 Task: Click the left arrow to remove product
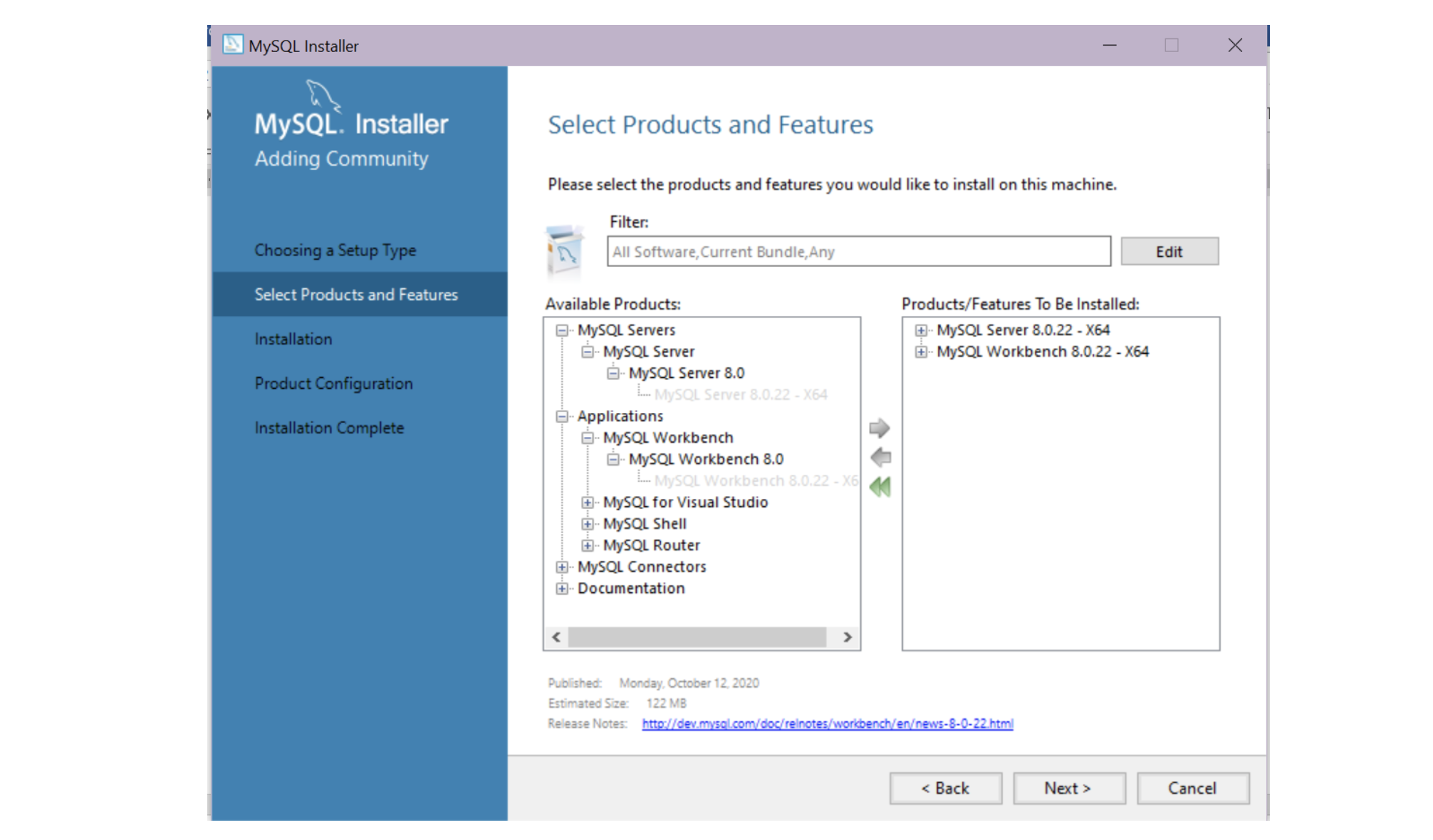(x=880, y=457)
